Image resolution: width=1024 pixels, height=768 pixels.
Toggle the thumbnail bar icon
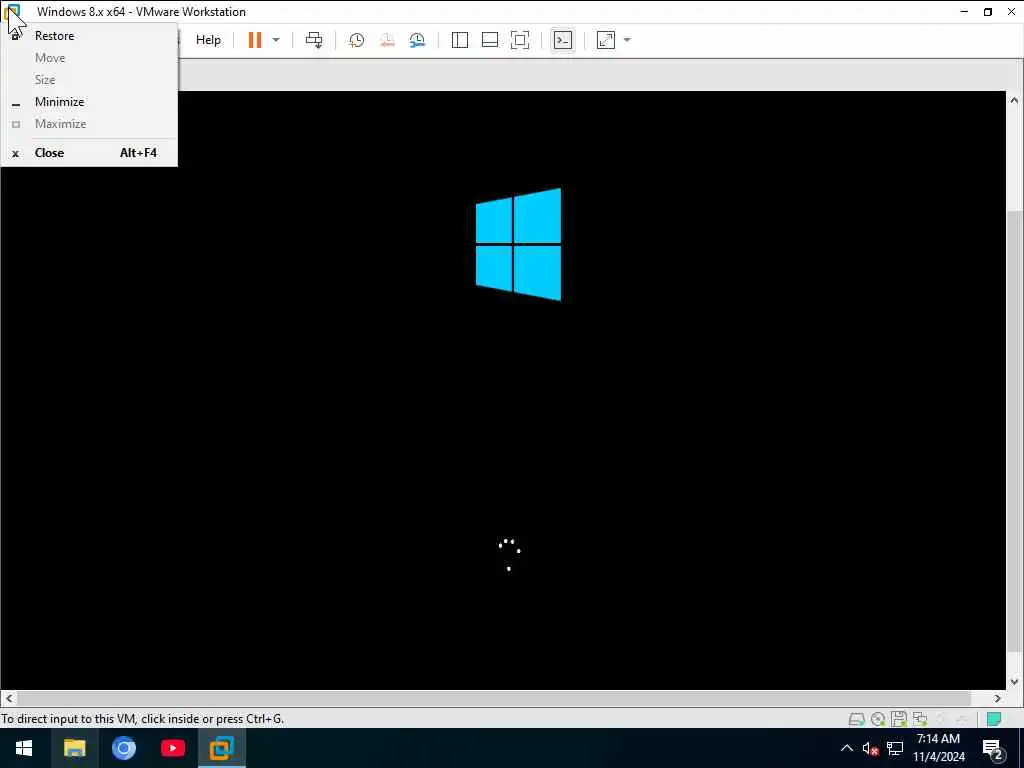coord(490,40)
